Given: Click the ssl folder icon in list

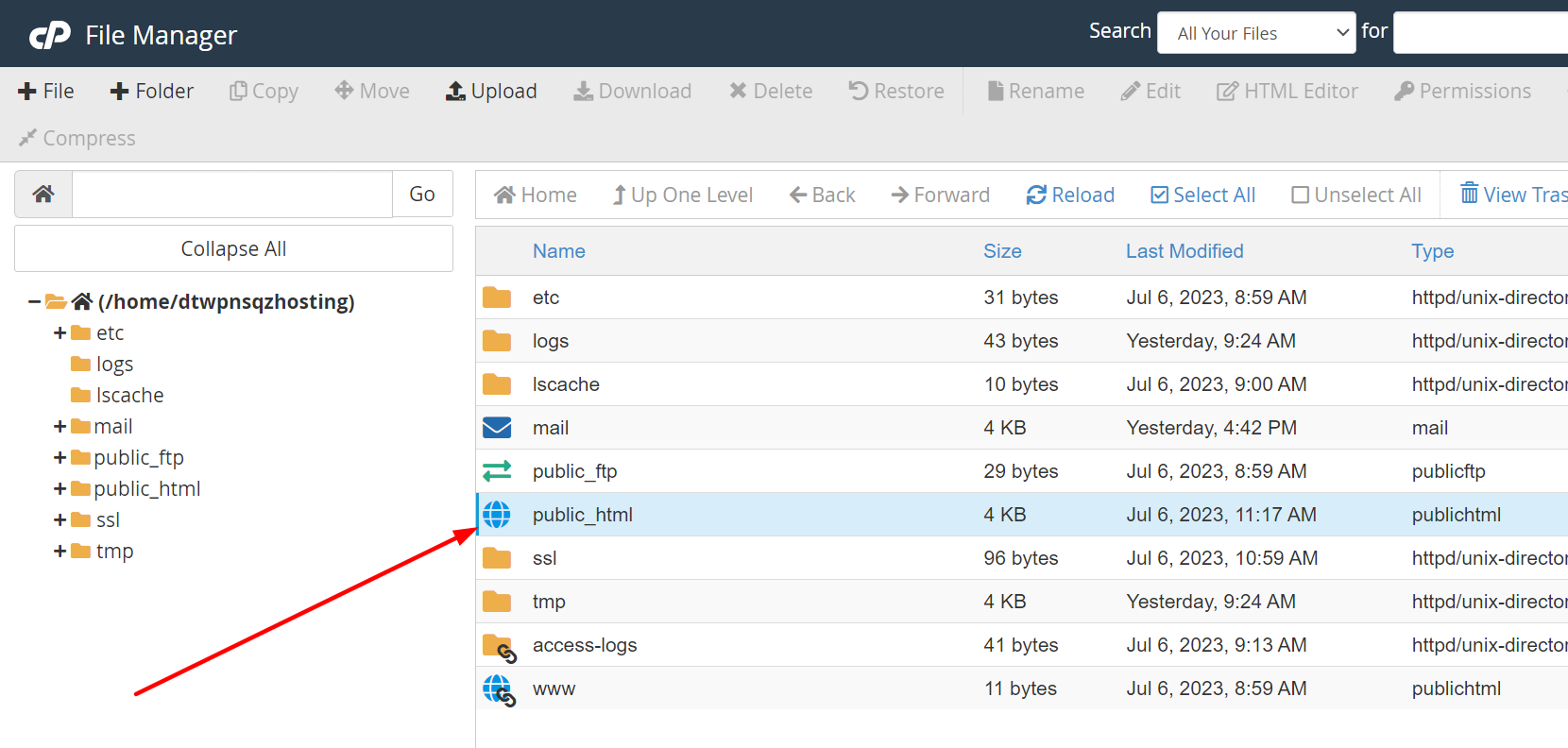Looking at the screenshot, I should (x=497, y=558).
